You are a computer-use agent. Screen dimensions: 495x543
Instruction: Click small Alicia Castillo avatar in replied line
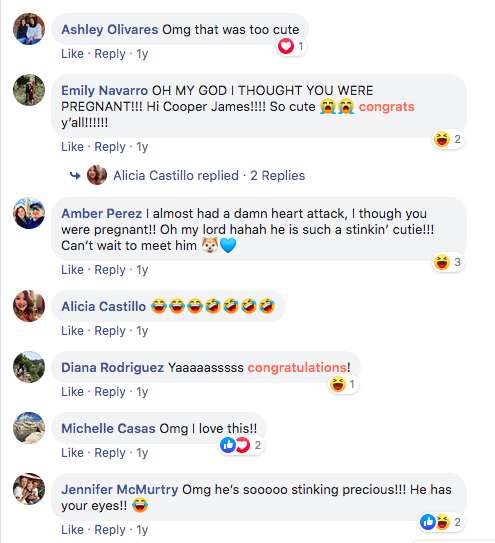97,175
